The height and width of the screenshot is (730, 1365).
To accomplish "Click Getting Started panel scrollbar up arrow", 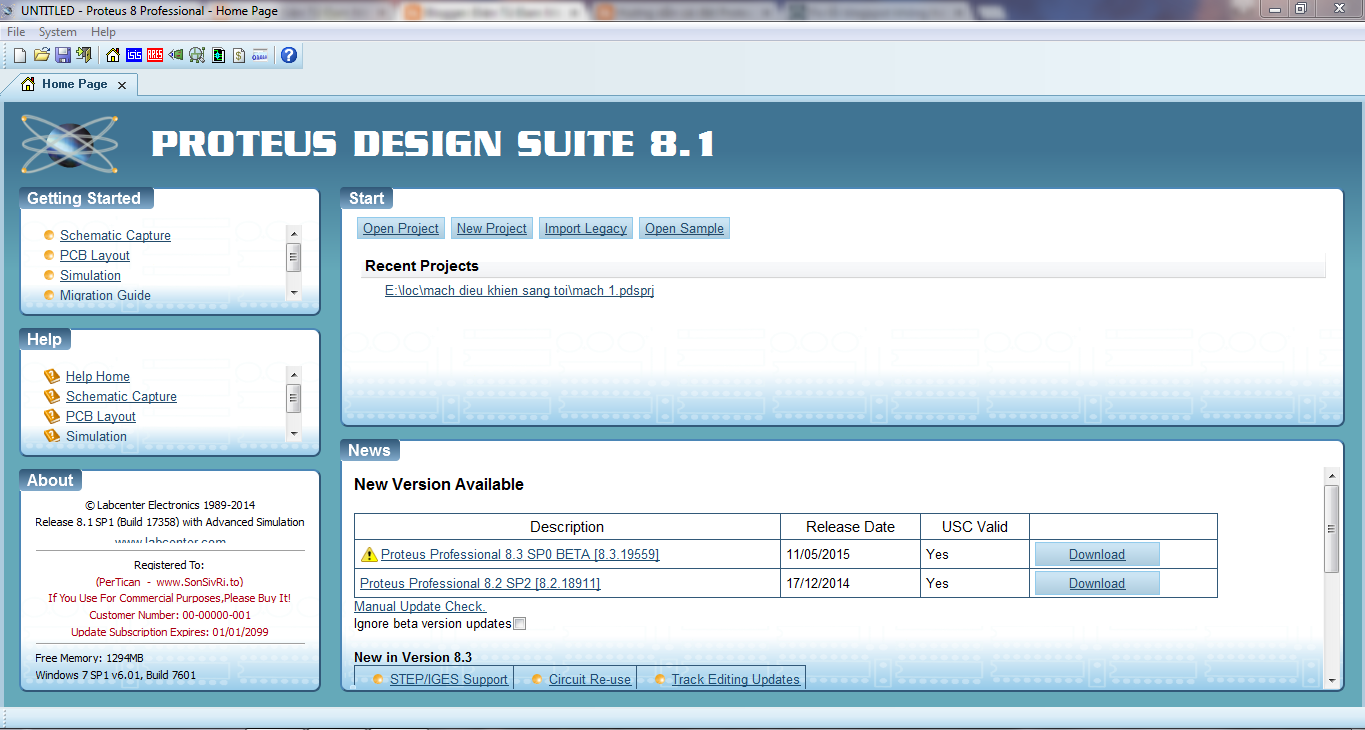I will [294, 232].
